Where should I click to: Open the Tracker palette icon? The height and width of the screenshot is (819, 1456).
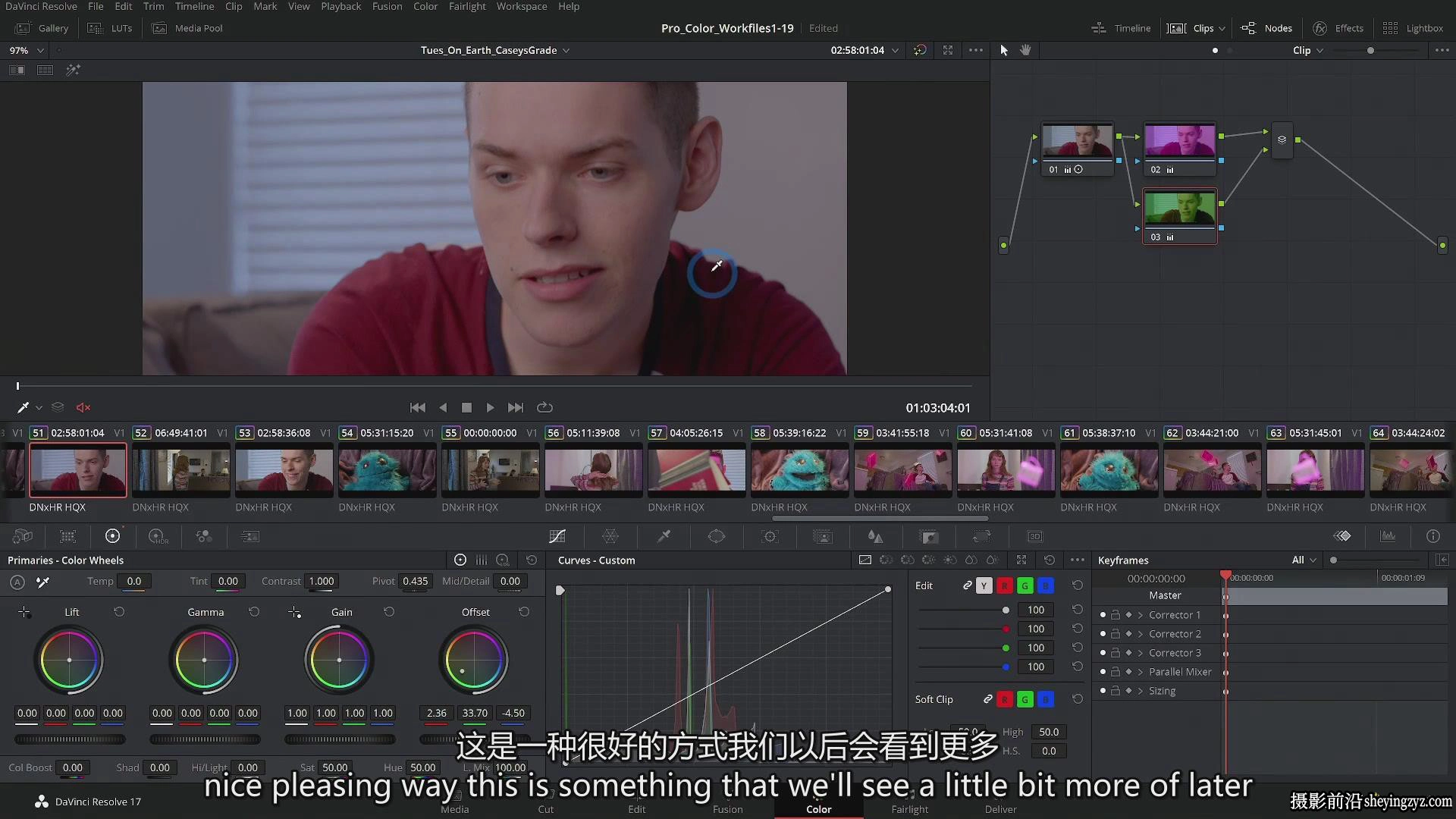tap(770, 536)
